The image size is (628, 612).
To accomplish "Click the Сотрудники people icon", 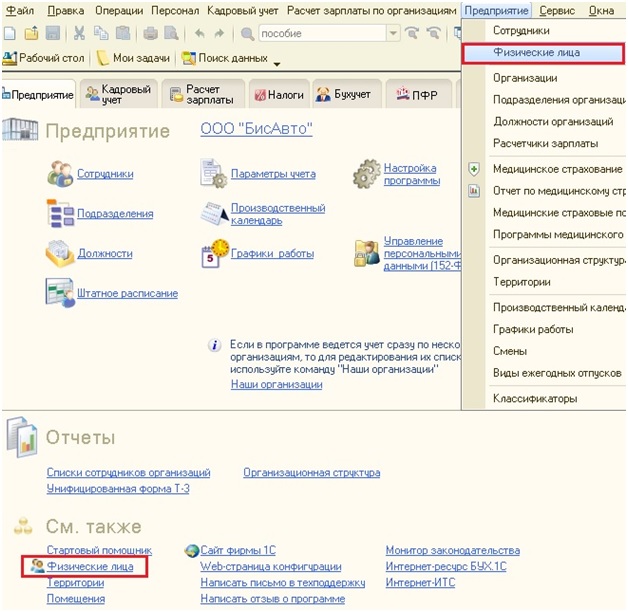I will point(60,174).
